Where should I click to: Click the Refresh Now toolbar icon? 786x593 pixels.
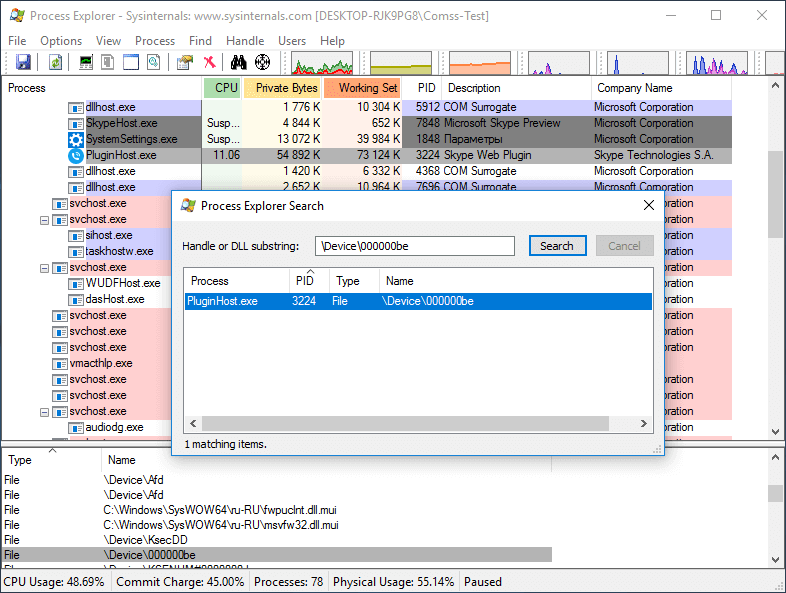pos(55,62)
